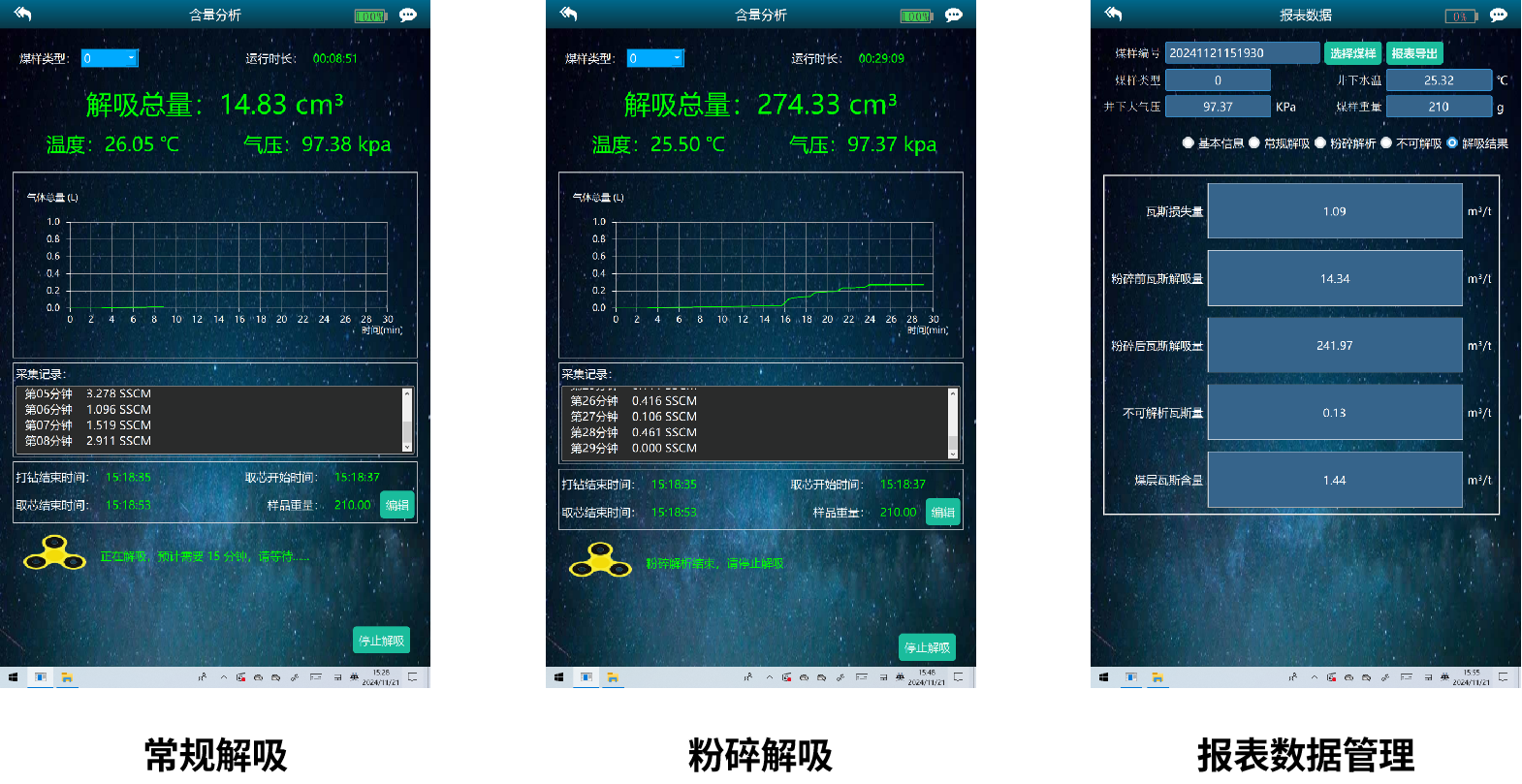Viewport: 1522px width, 784px height.
Task: Expand 煤样类型 dropdown on 14.83 cm³ screen
Action: 110,58
